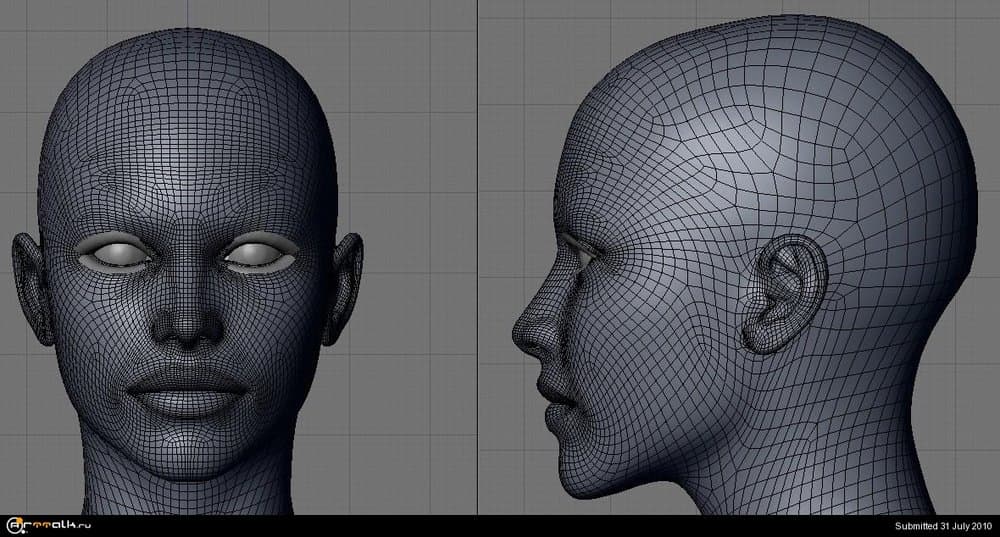The image size is (1000, 537).
Task: Click the "Submitted 31 July 2010" text
Action: [x=943, y=526]
